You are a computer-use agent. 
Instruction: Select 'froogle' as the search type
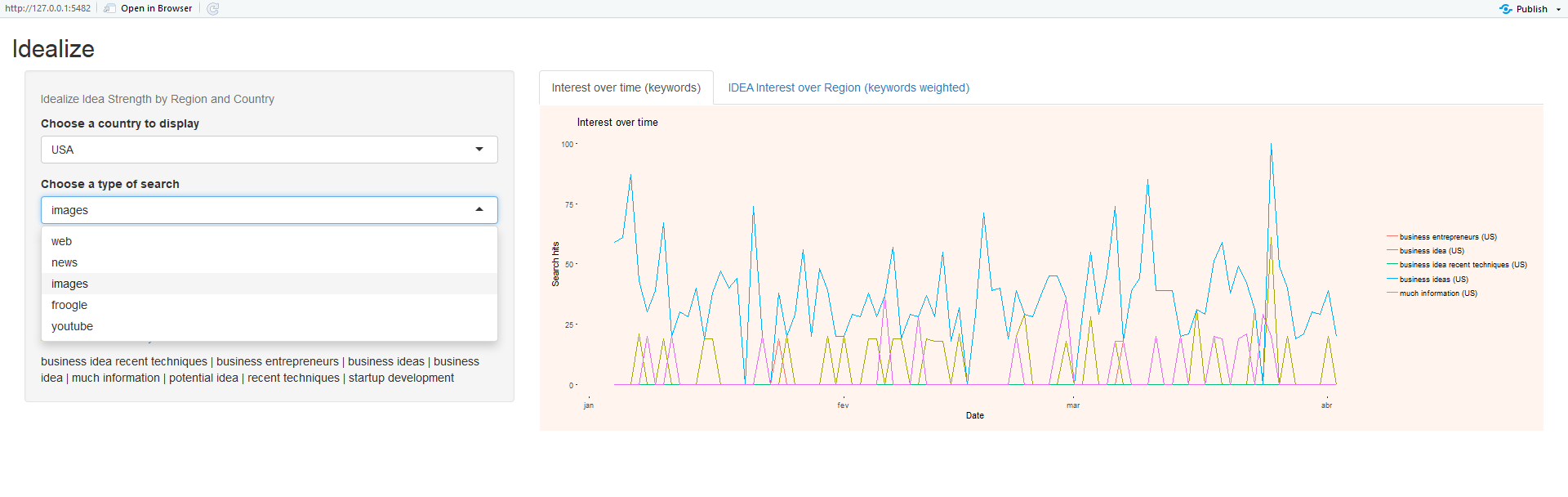(69, 305)
